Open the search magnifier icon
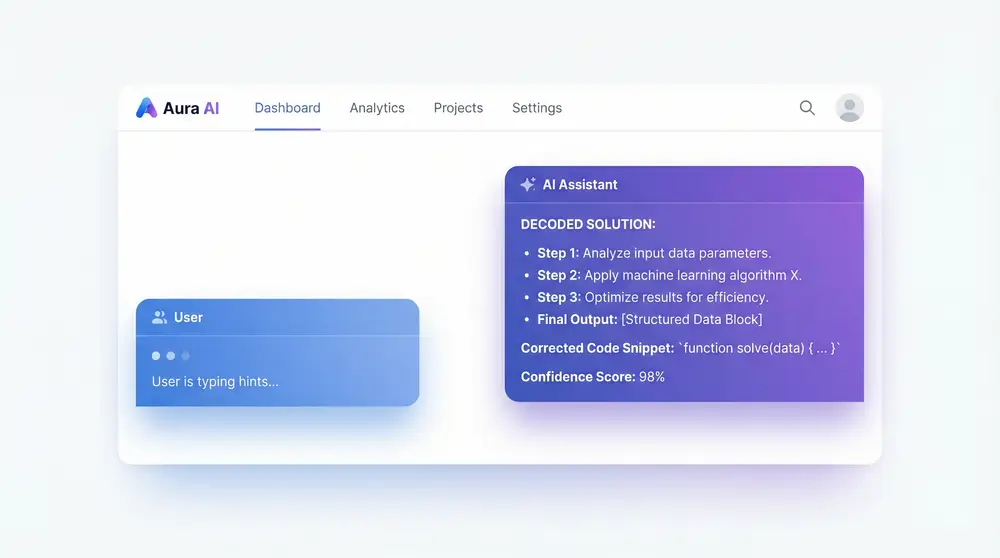The width and height of the screenshot is (1000, 558). (x=807, y=108)
